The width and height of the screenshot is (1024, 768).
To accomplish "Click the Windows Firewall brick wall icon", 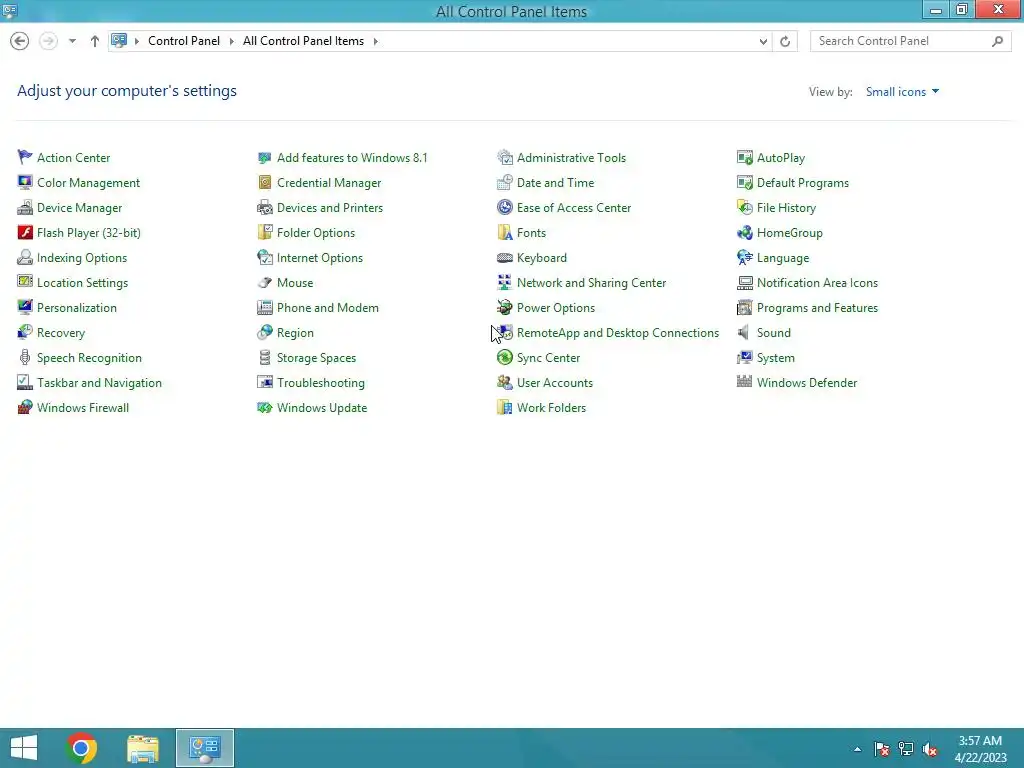I will pyautogui.click(x=25, y=408).
